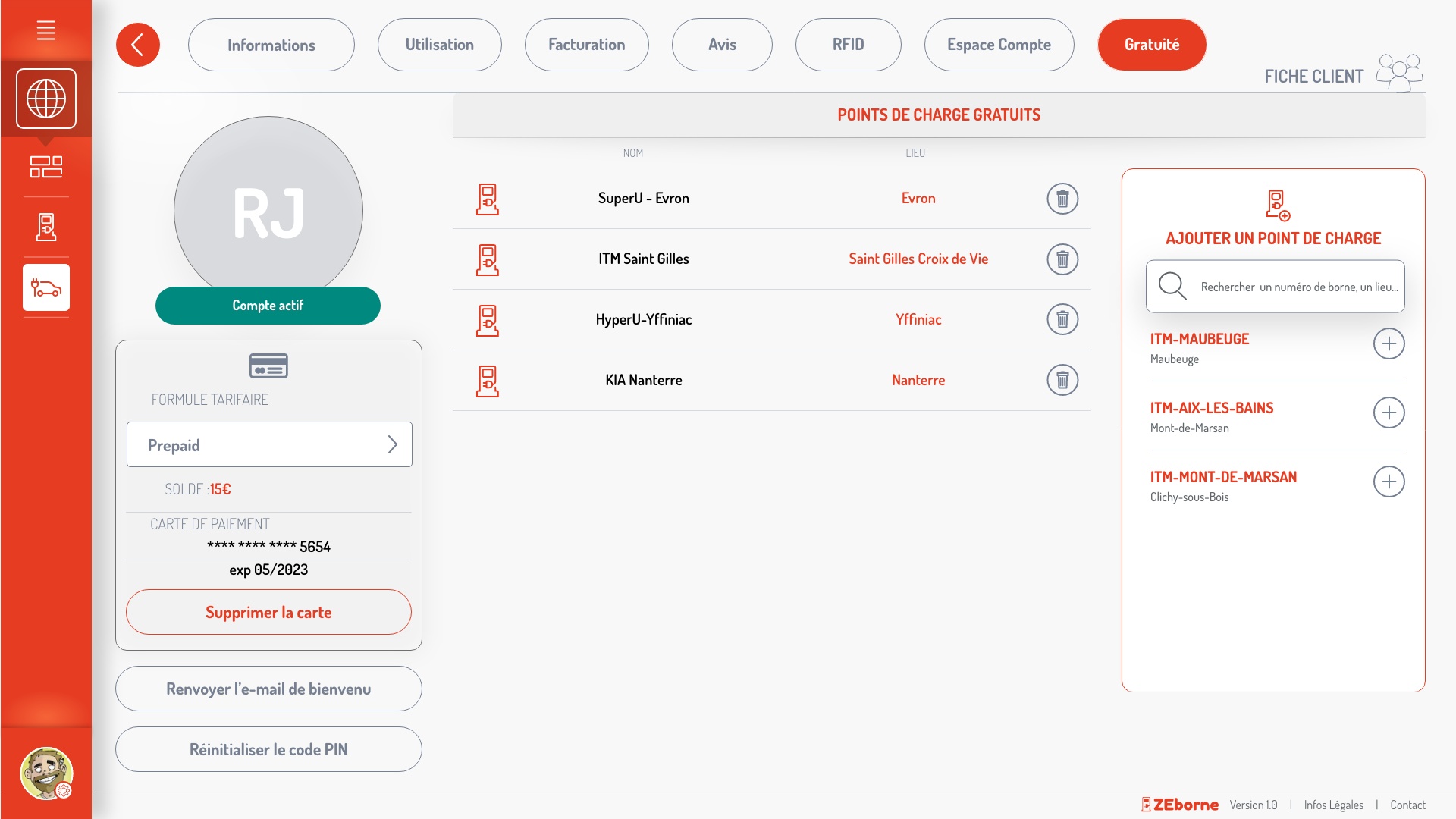Click the red back arrow button
This screenshot has width=1456, height=819.
pyautogui.click(x=137, y=45)
